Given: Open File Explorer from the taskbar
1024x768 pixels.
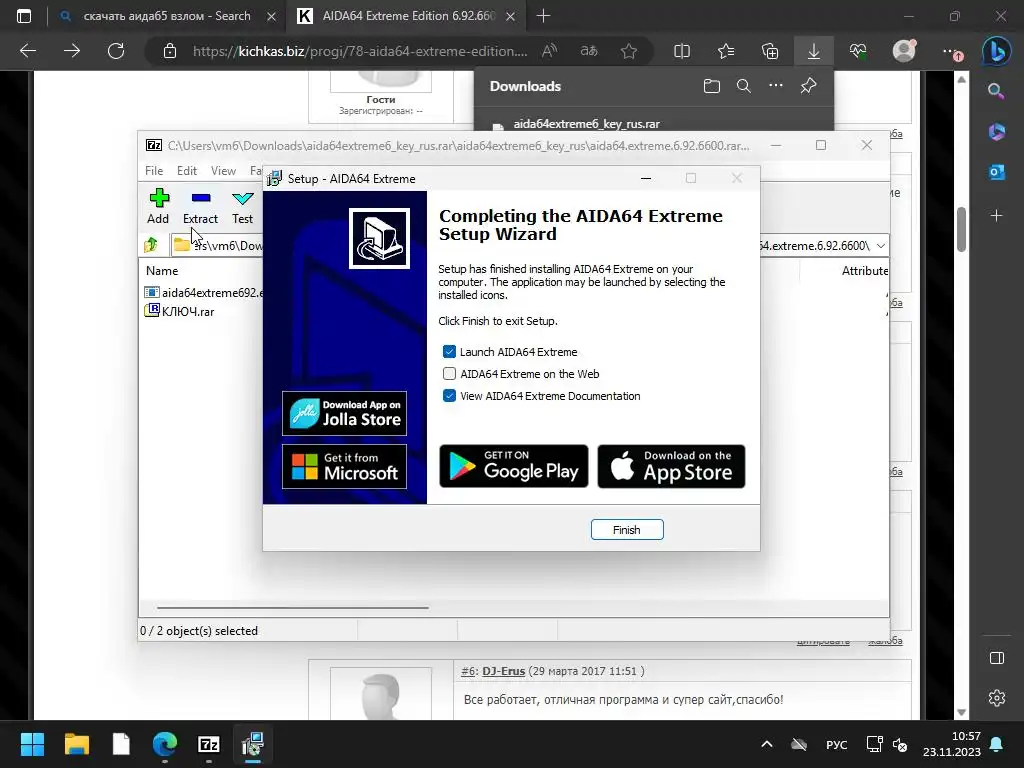Looking at the screenshot, I should [x=77, y=744].
